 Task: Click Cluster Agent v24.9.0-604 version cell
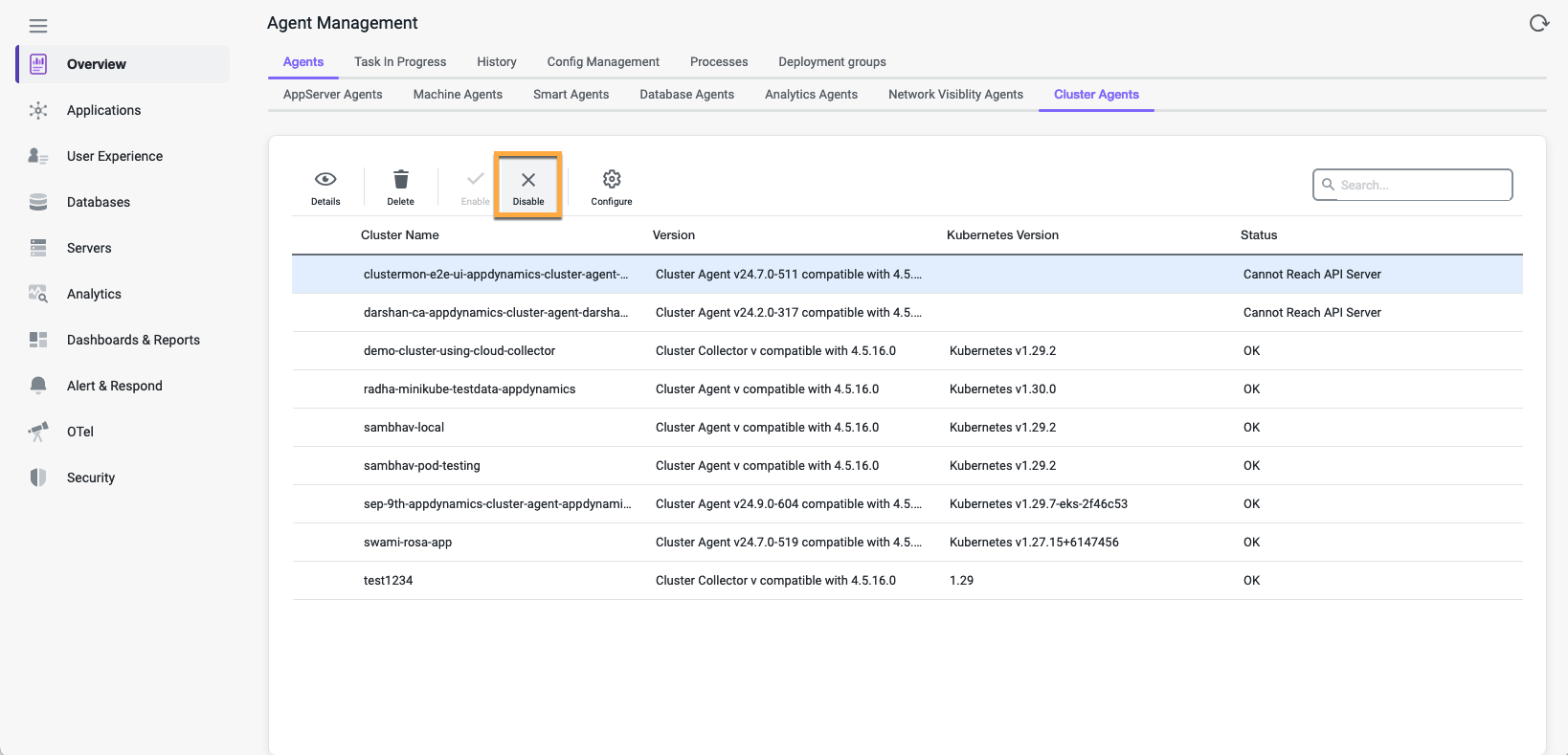pos(789,504)
